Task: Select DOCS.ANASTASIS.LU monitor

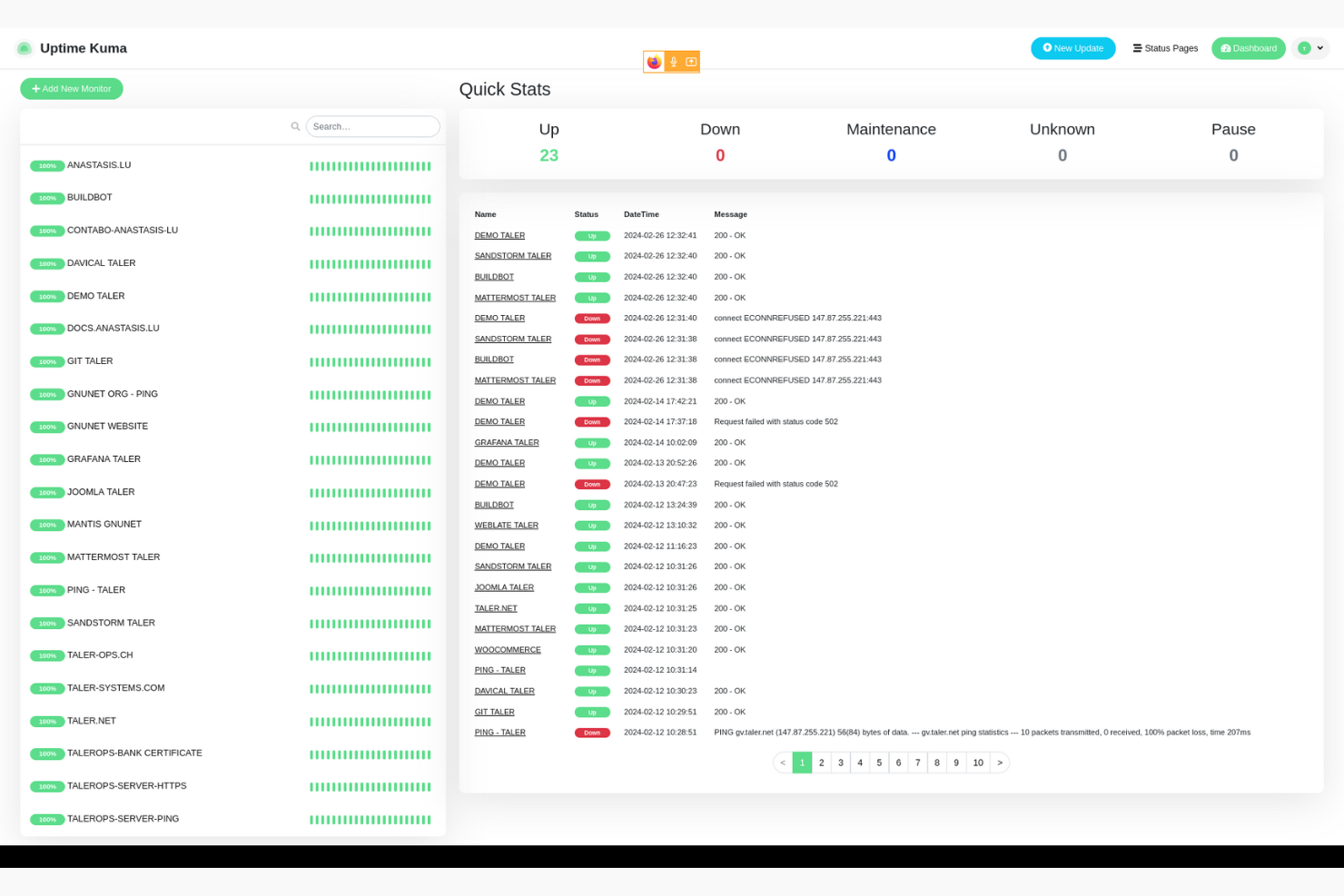Action: tap(232, 329)
